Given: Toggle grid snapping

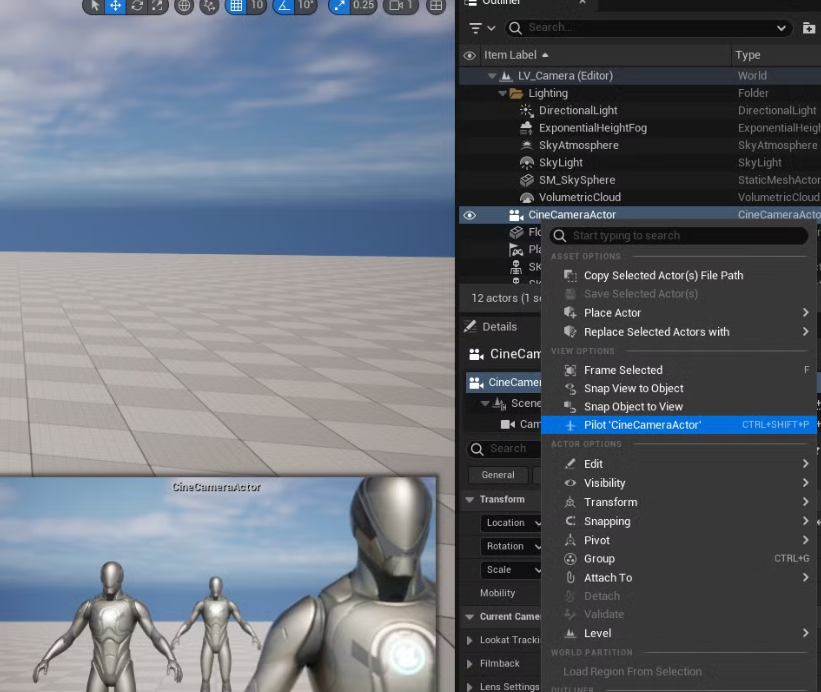Looking at the screenshot, I should [x=236, y=5].
